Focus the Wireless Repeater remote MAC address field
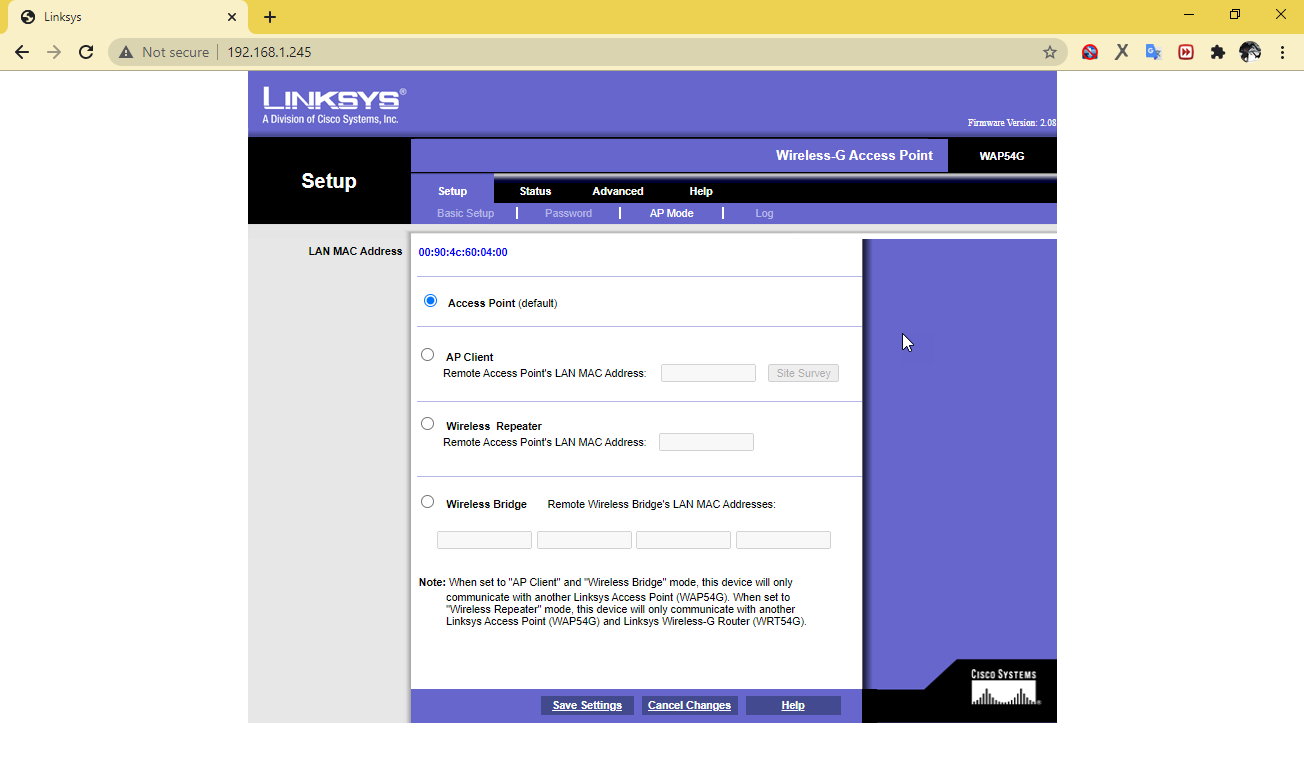Screen dimensions: 1304x768 click(x=706, y=442)
